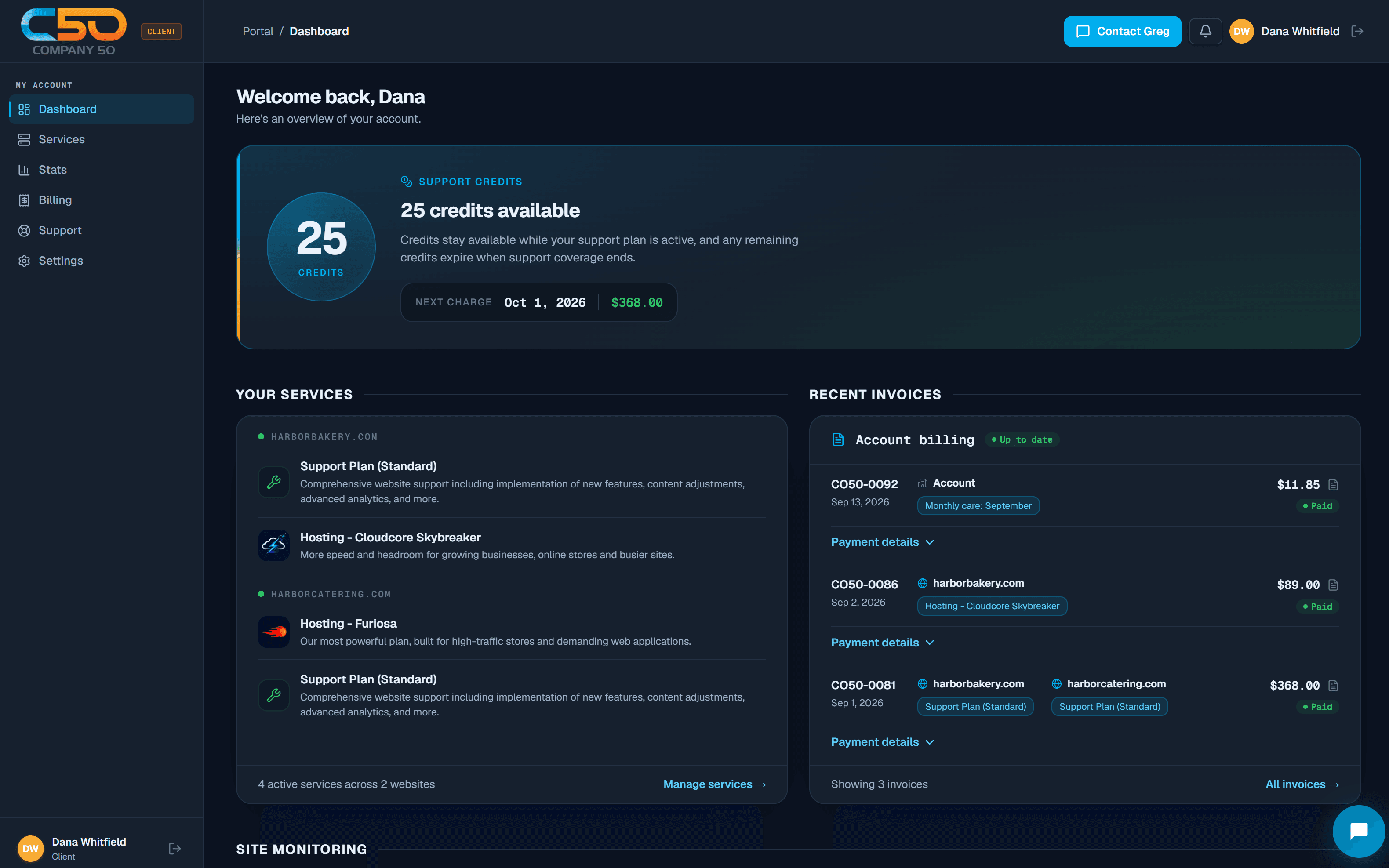Click the DW avatar in sidebar footer
This screenshot has height=868, width=1389.
click(x=30, y=849)
